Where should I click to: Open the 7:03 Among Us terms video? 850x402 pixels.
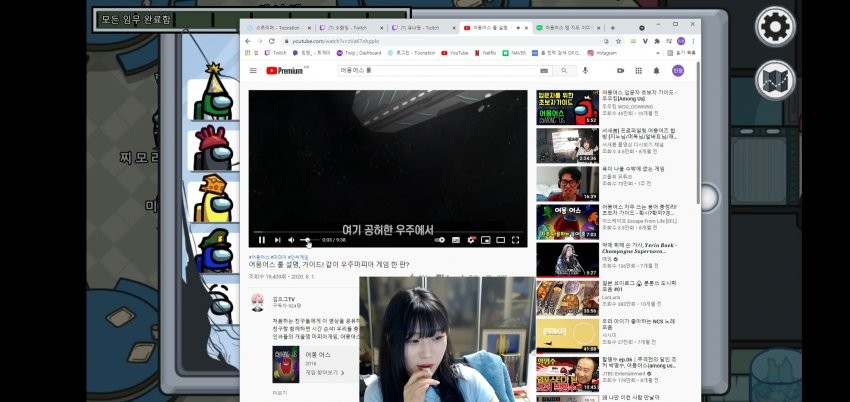(x=568, y=222)
